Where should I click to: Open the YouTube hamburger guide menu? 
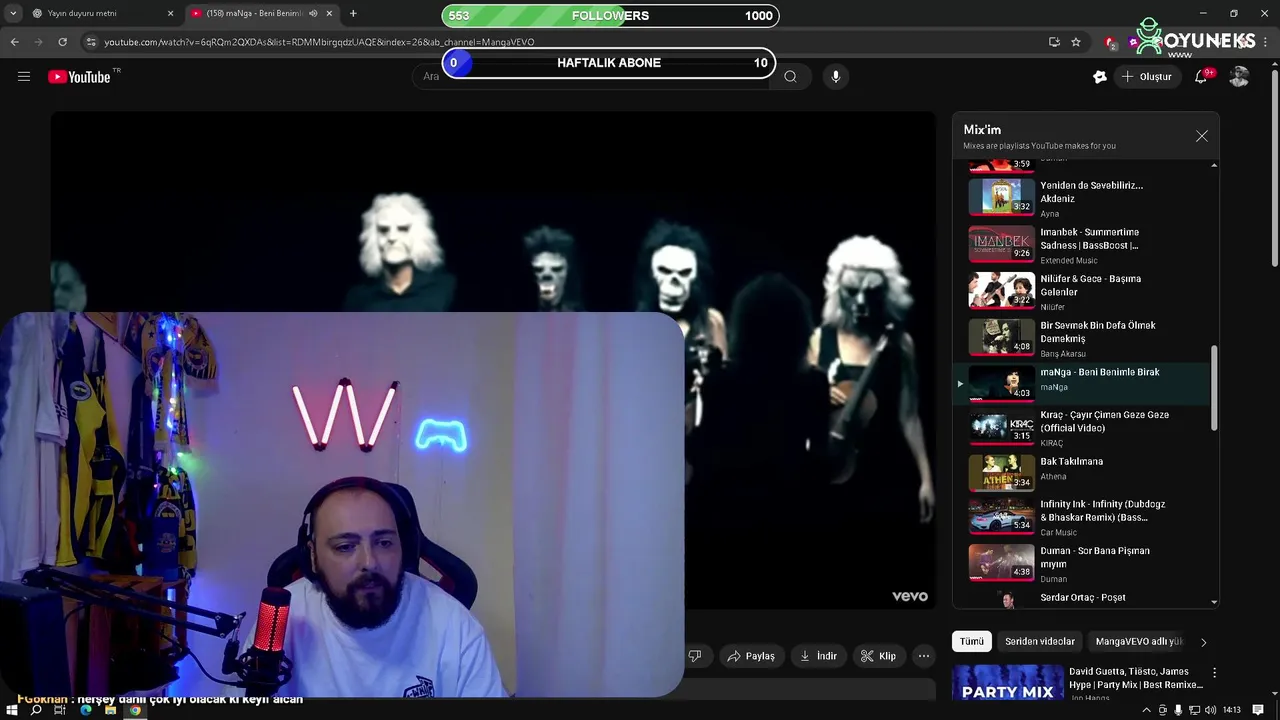pos(24,76)
